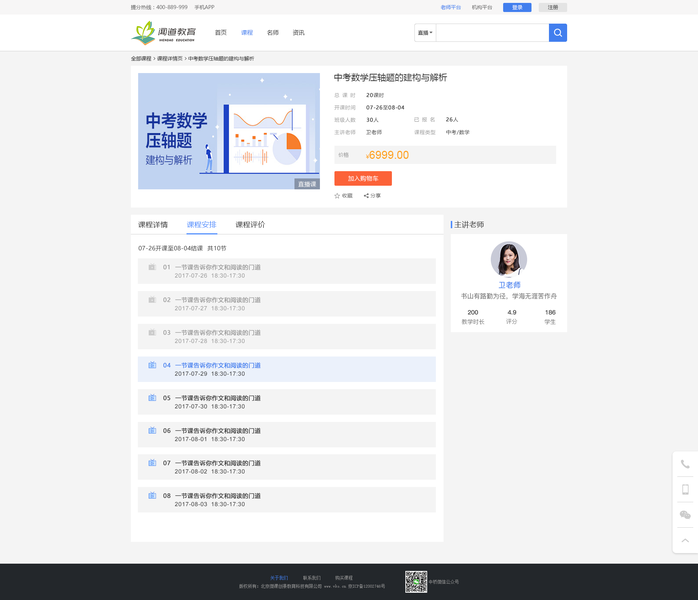Image resolution: width=698 pixels, height=600 pixels.
Task: Open the 直播 search type dropdown
Action: coord(425,32)
